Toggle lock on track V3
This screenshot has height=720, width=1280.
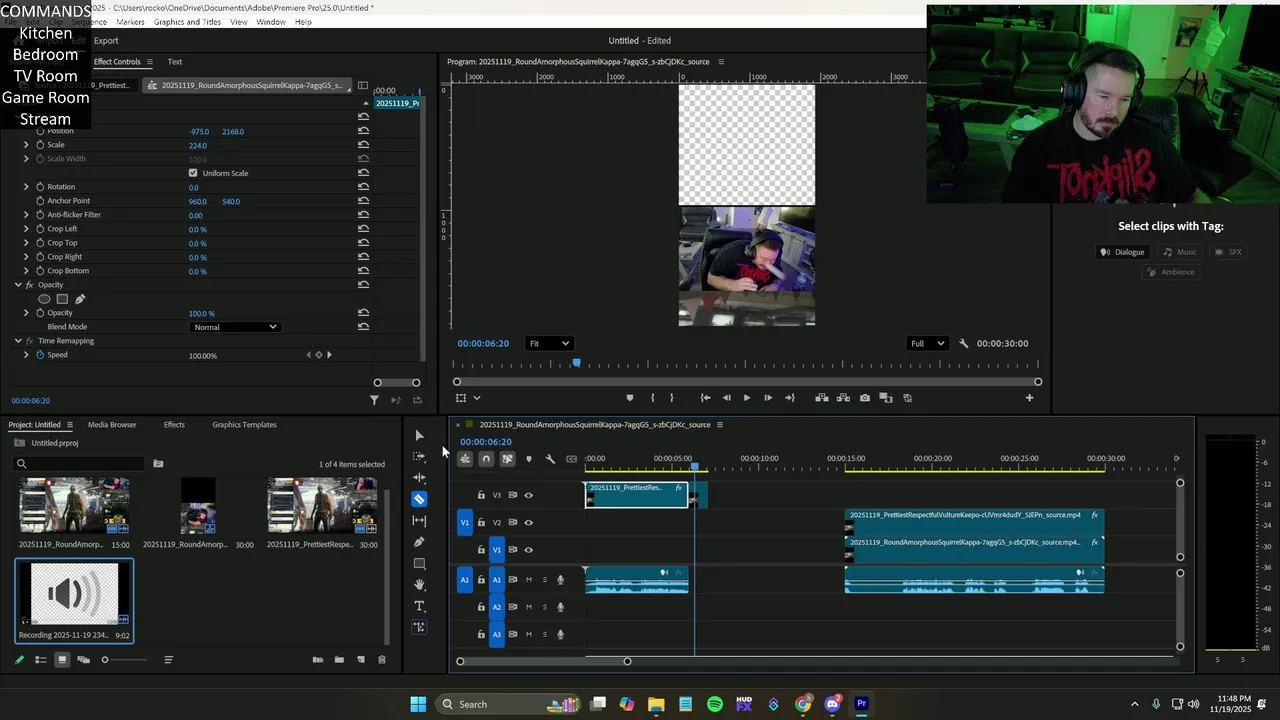tap(481, 495)
